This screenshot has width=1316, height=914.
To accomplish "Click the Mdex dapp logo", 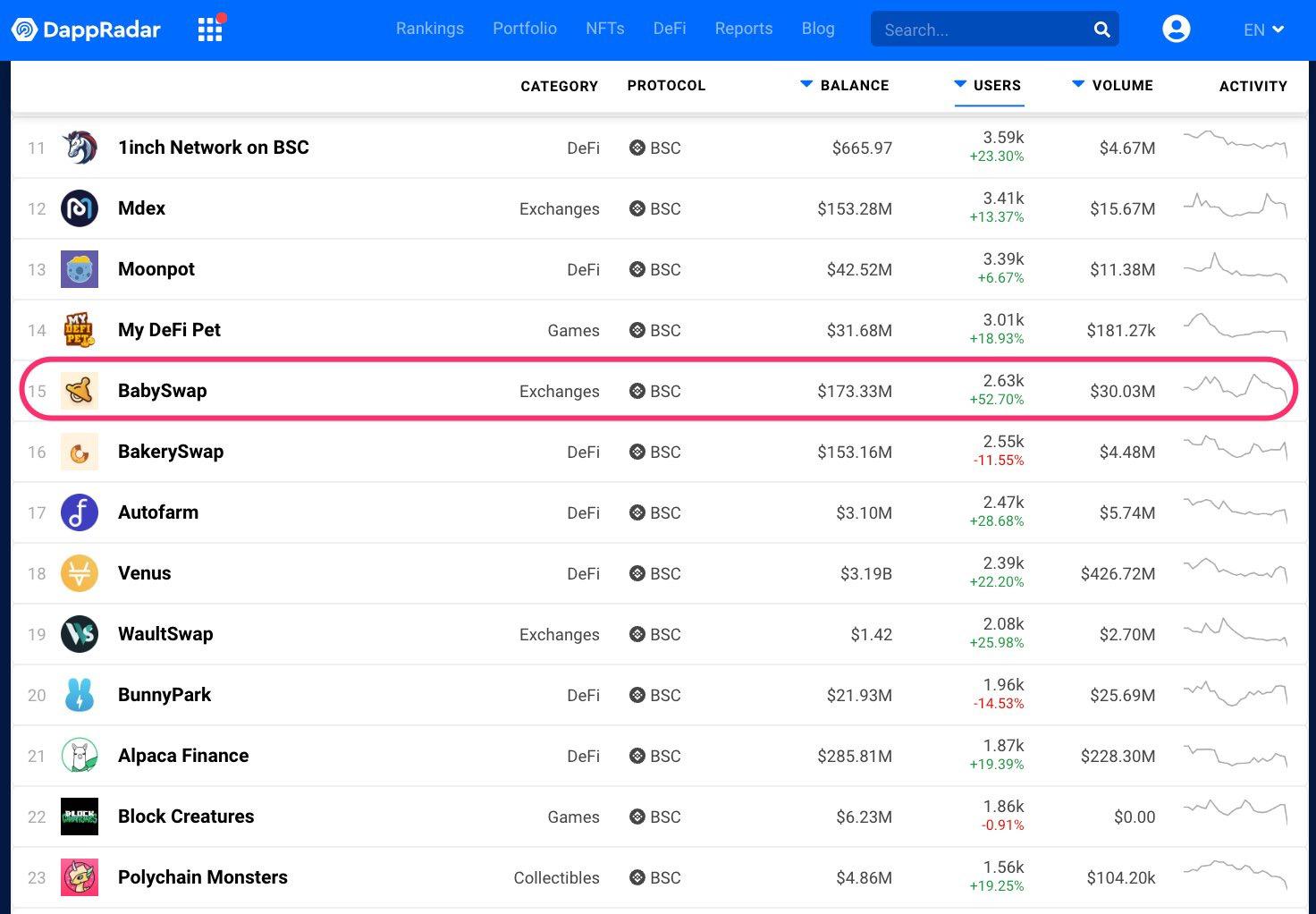I will click(x=80, y=208).
